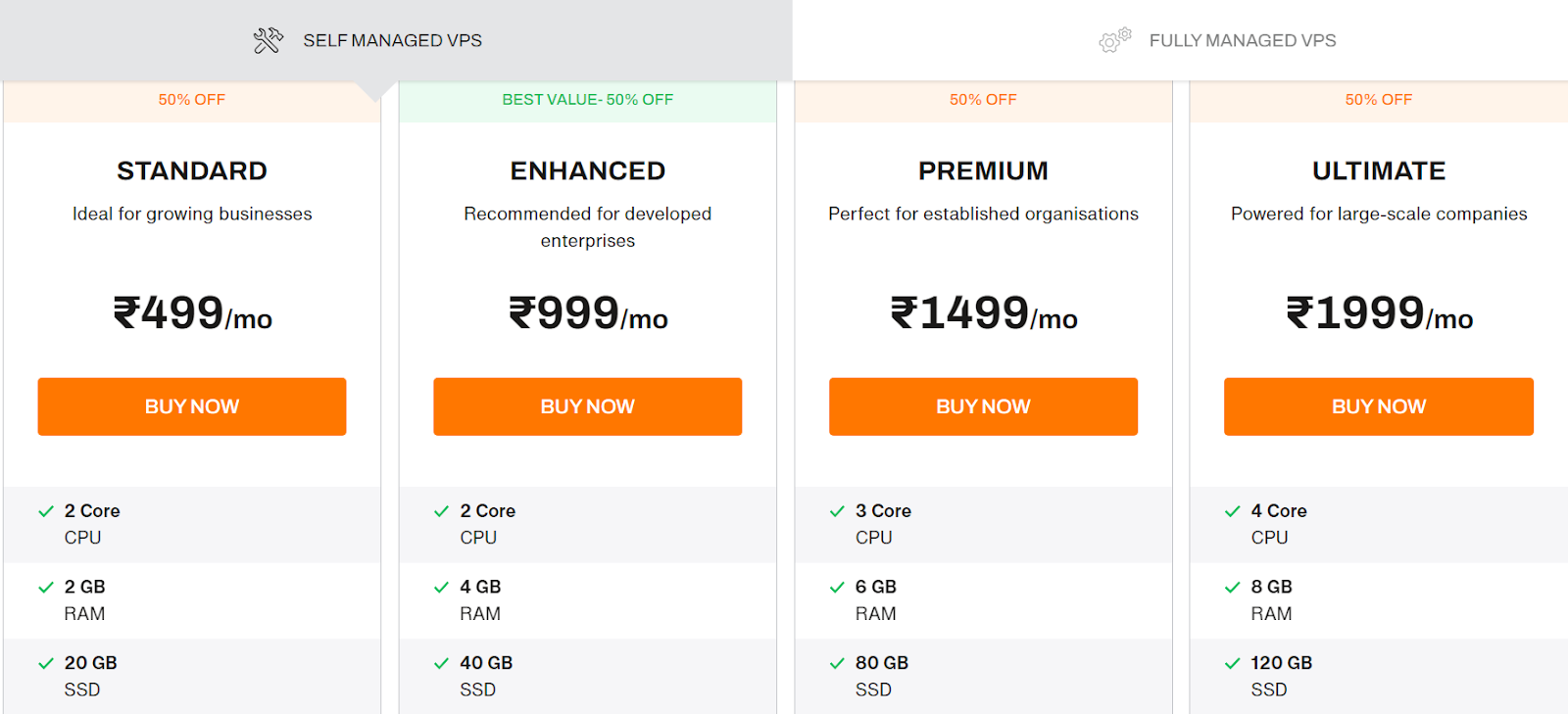Click Buy Now under Premium ₹1499/mo
The width and height of the screenshot is (1568, 714).
point(983,406)
